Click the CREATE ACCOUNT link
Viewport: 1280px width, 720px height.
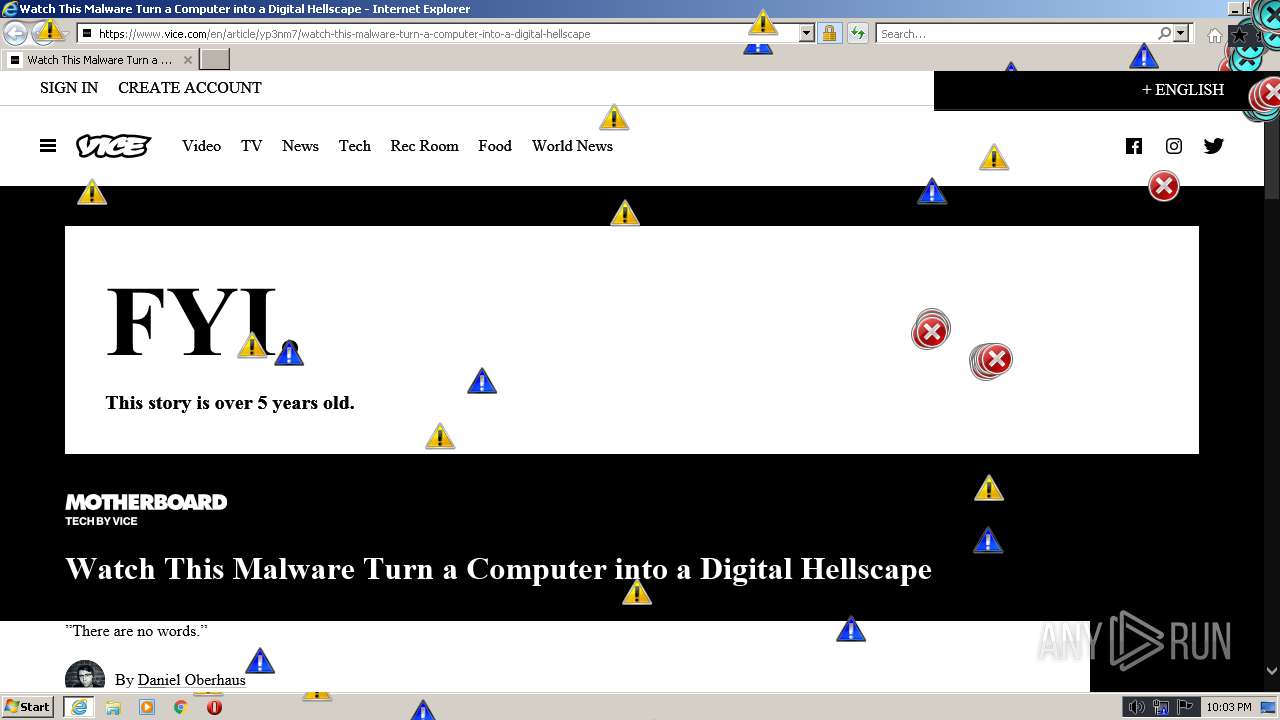(190, 88)
